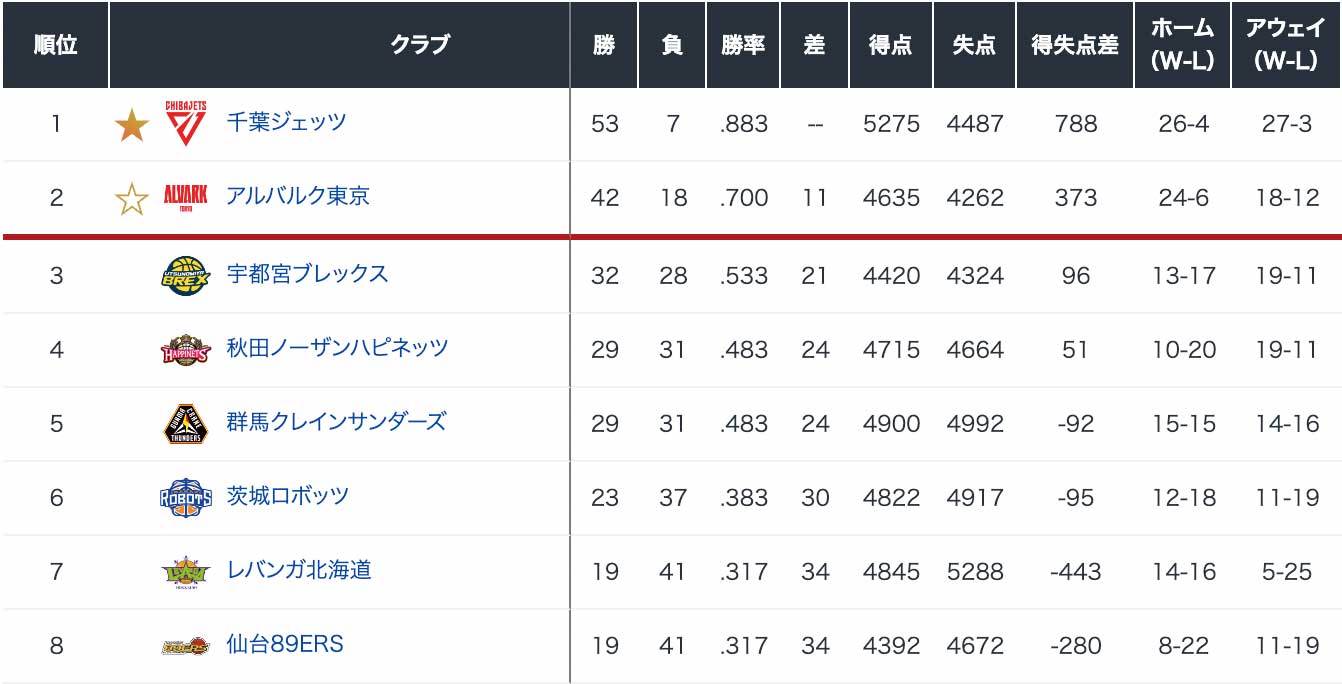1342x684 pixels.
Task: Open the 秋田ノーザンハピネッツ team link
Action: tap(337, 348)
